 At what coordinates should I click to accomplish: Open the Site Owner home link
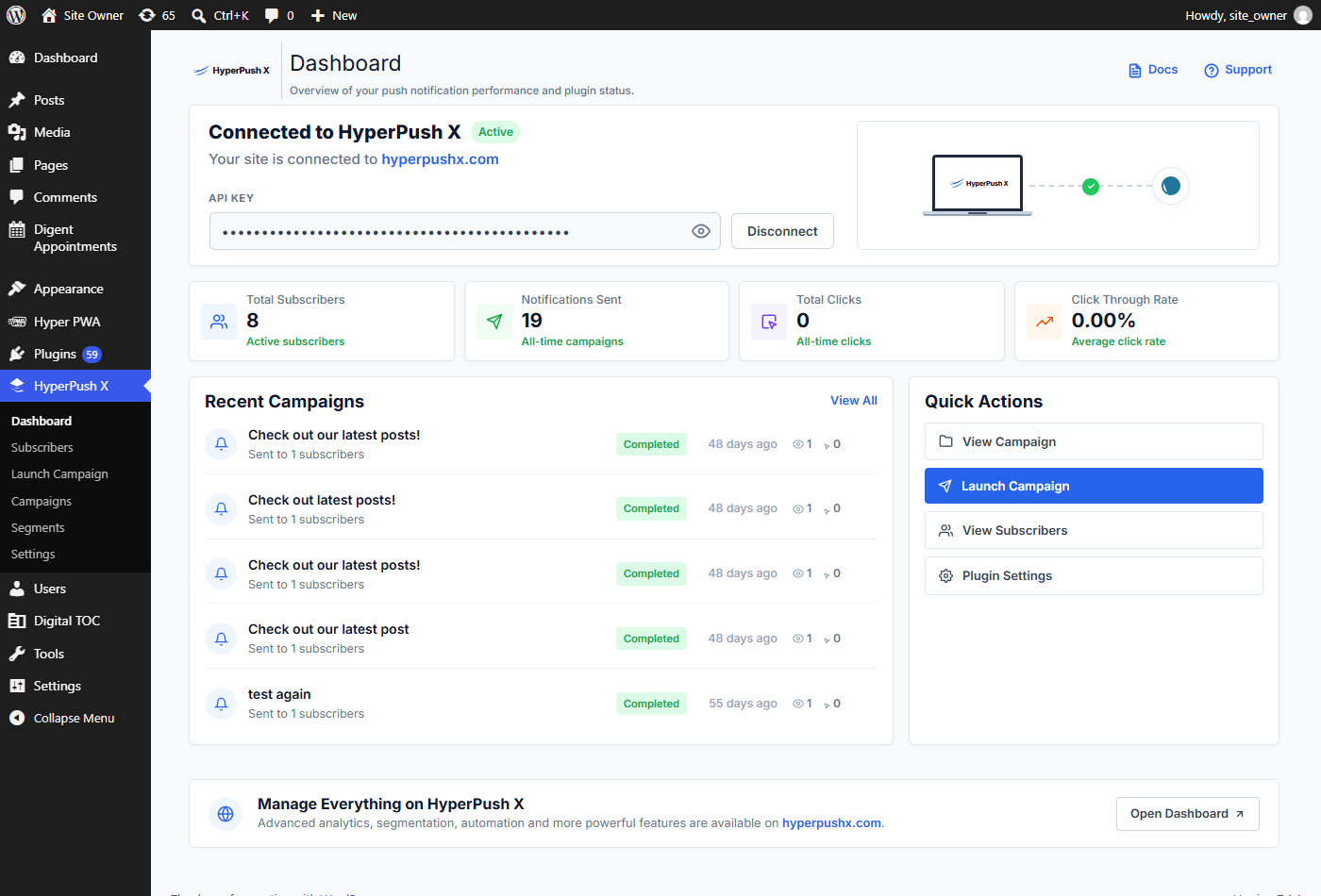83,15
